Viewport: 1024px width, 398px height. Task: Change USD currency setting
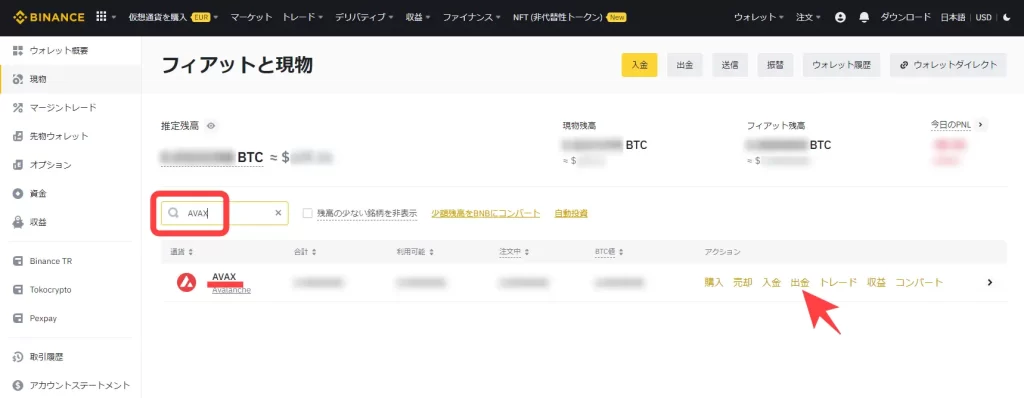point(983,18)
